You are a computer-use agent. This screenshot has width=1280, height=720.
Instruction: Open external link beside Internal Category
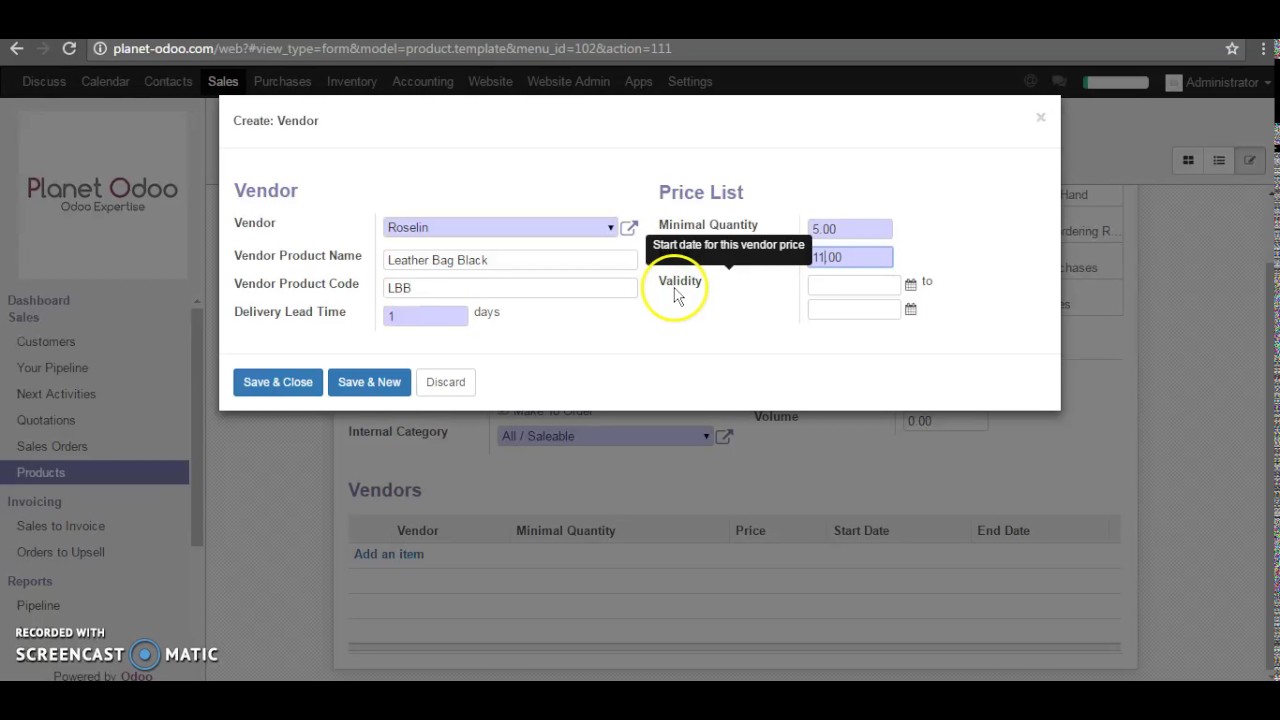(724, 436)
